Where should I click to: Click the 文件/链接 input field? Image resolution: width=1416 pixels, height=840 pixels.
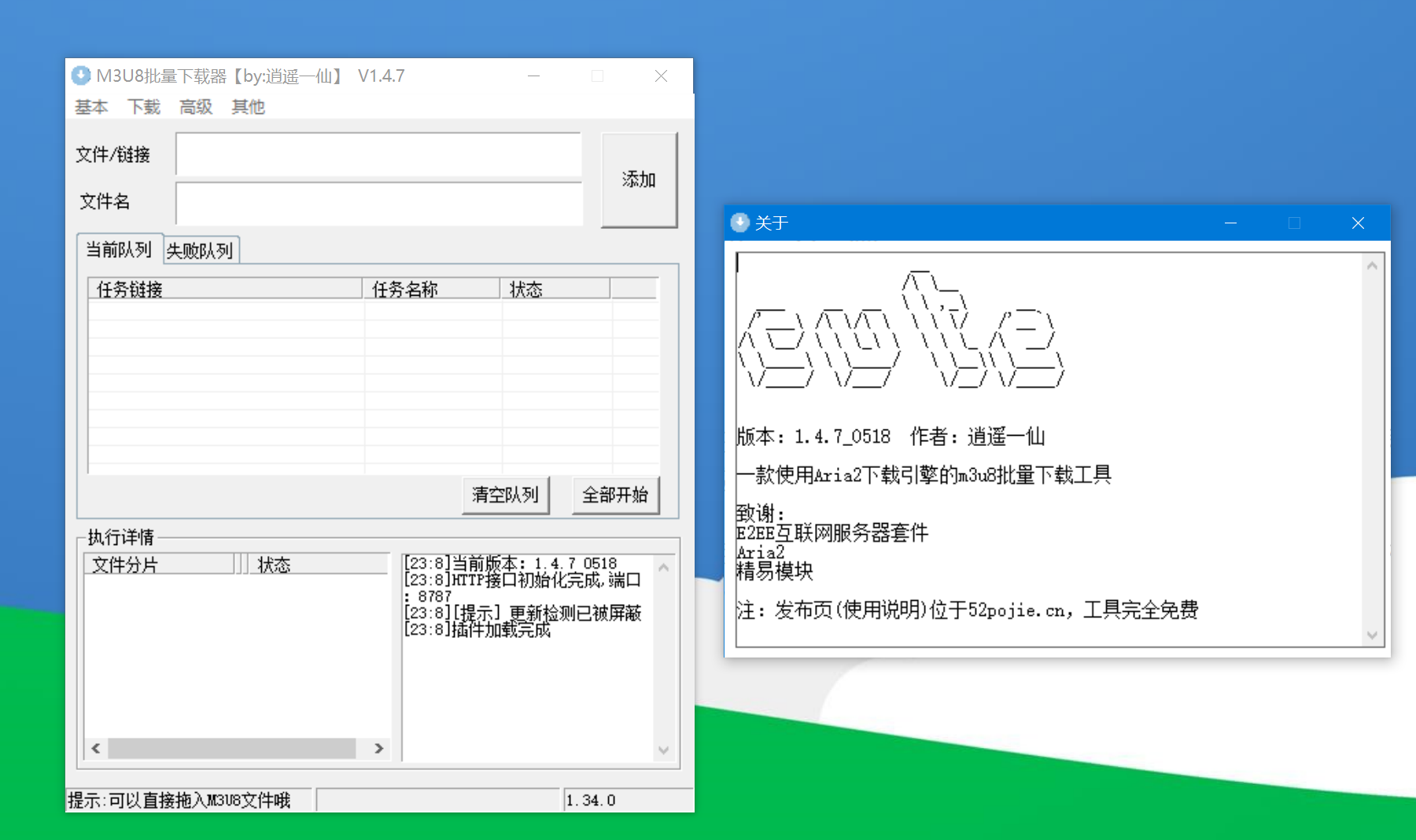(378, 154)
